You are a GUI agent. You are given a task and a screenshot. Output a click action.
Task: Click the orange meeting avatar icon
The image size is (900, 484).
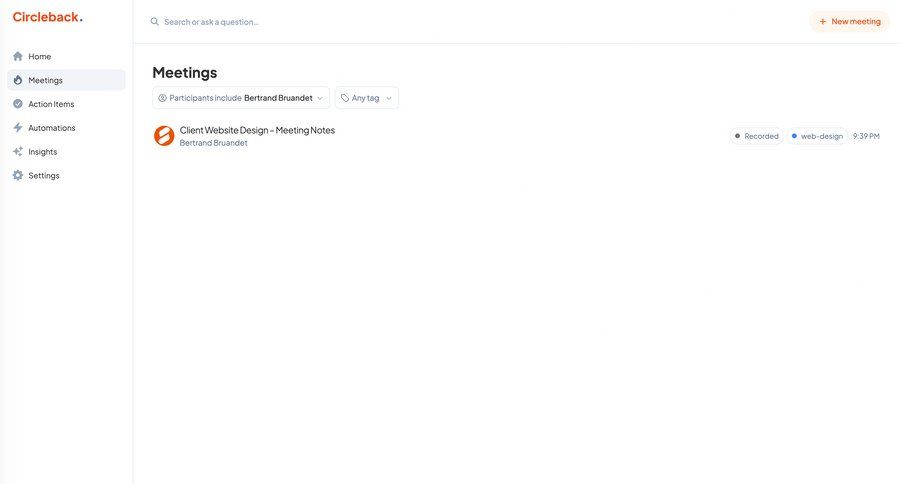click(164, 136)
